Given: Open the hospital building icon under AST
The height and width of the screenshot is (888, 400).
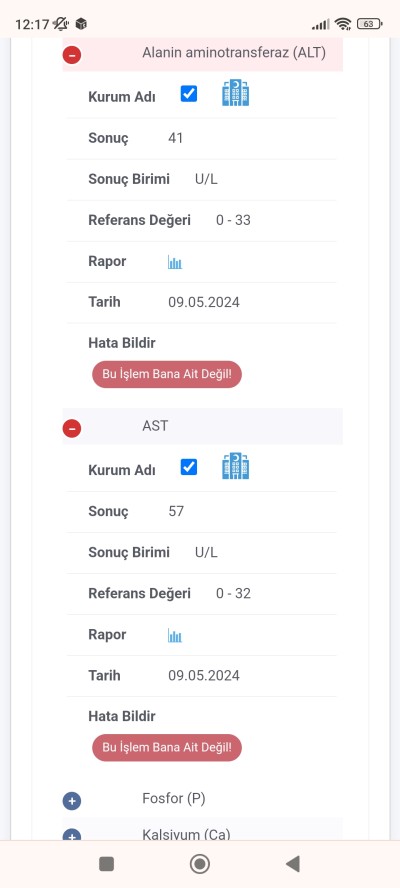Looking at the screenshot, I should (235, 467).
